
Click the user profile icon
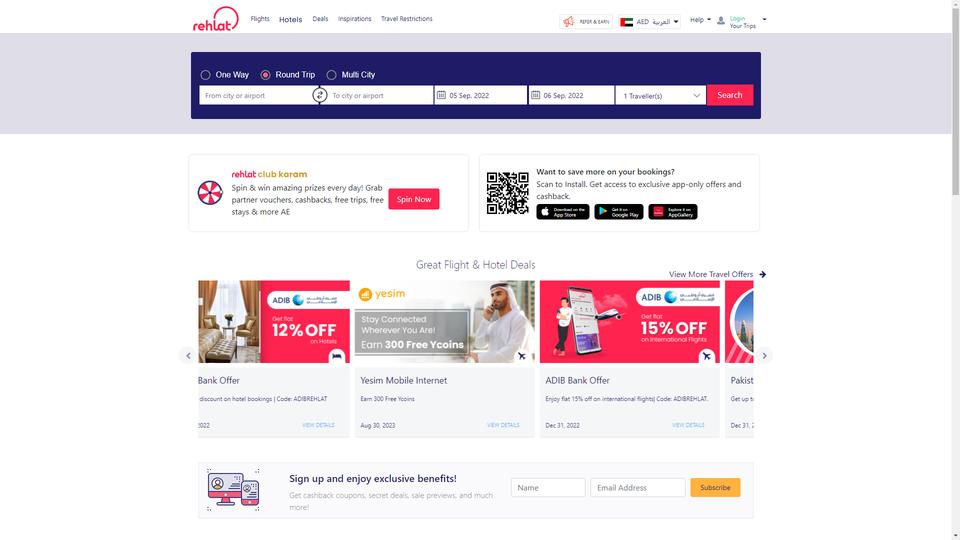(x=721, y=21)
